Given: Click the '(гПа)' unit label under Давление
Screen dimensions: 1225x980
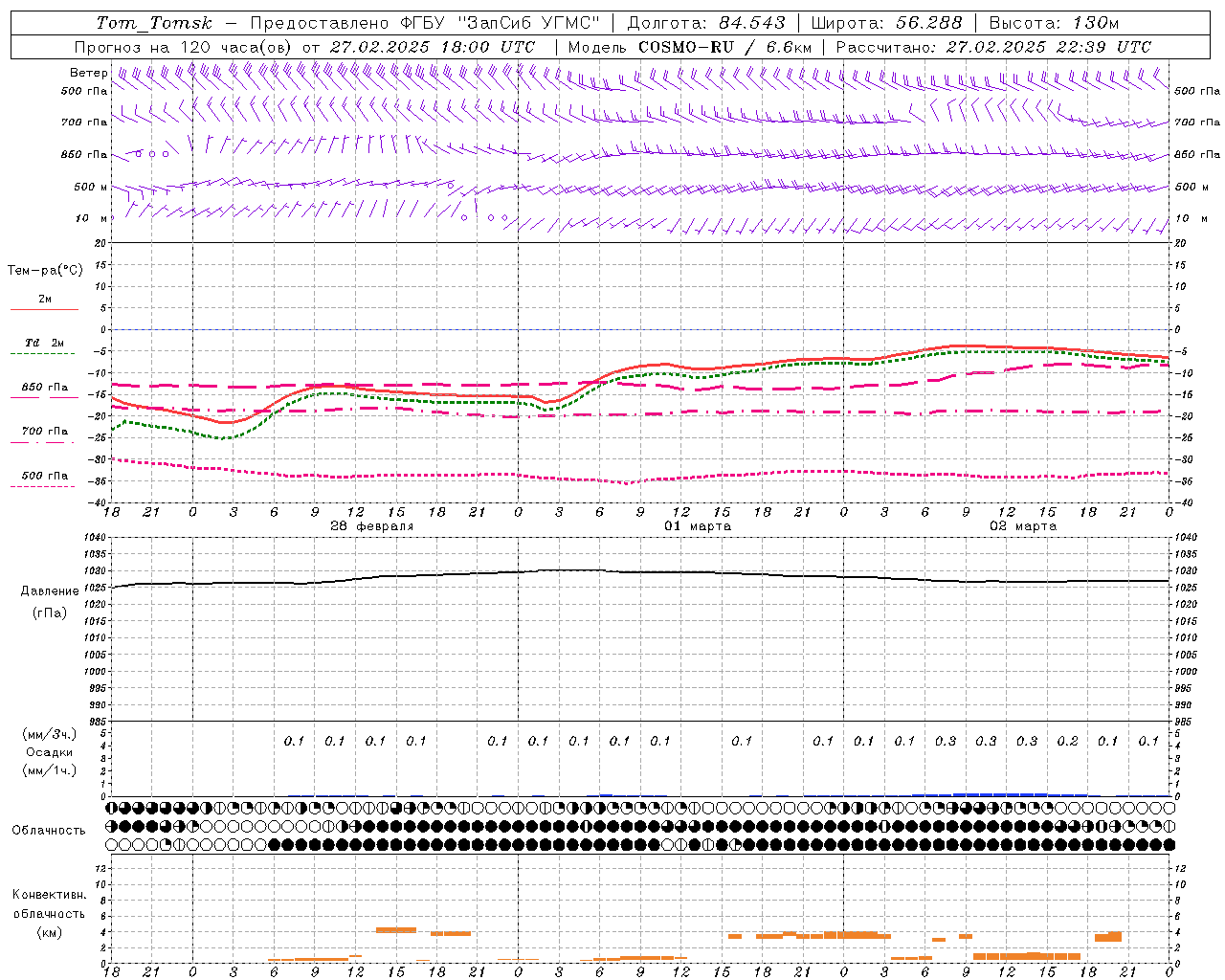Looking at the screenshot, I should (x=50, y=613).
